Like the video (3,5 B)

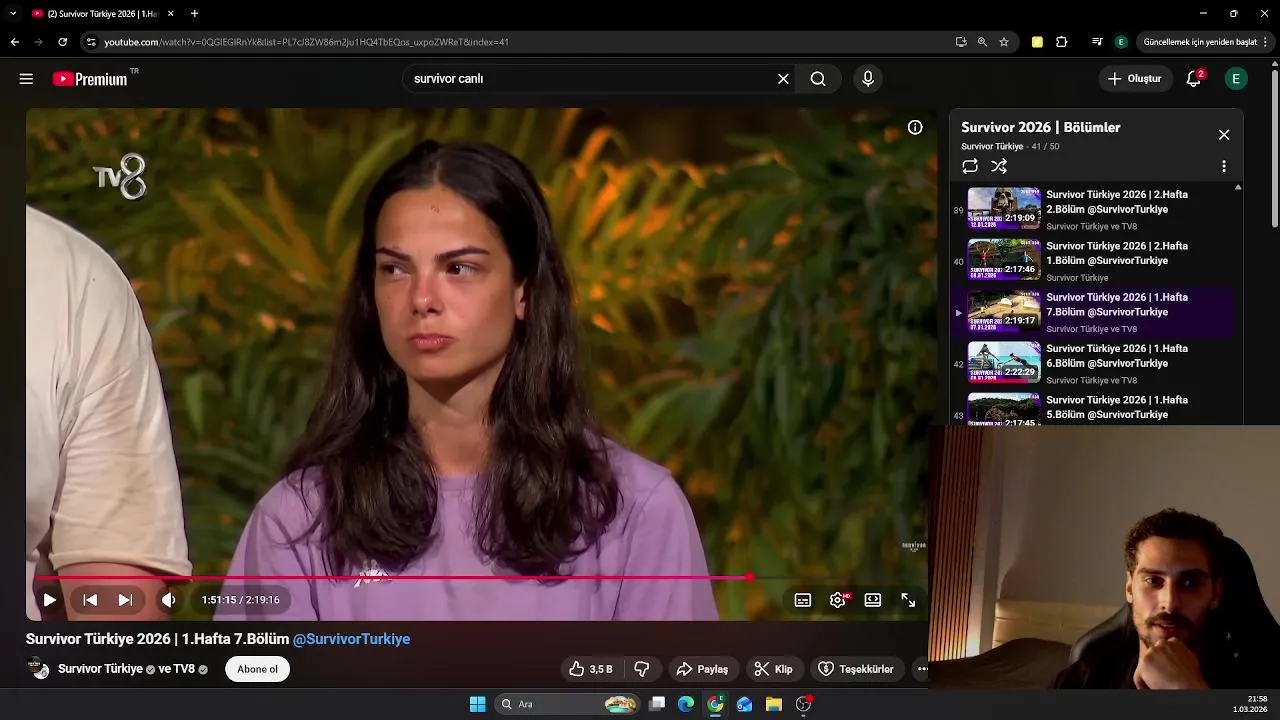[591, 669]
